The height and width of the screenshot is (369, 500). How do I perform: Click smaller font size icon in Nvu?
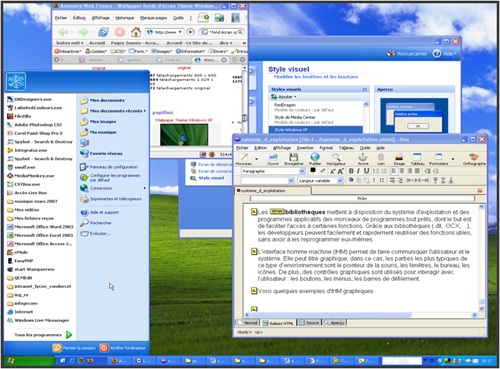click(x=332, y=171)
